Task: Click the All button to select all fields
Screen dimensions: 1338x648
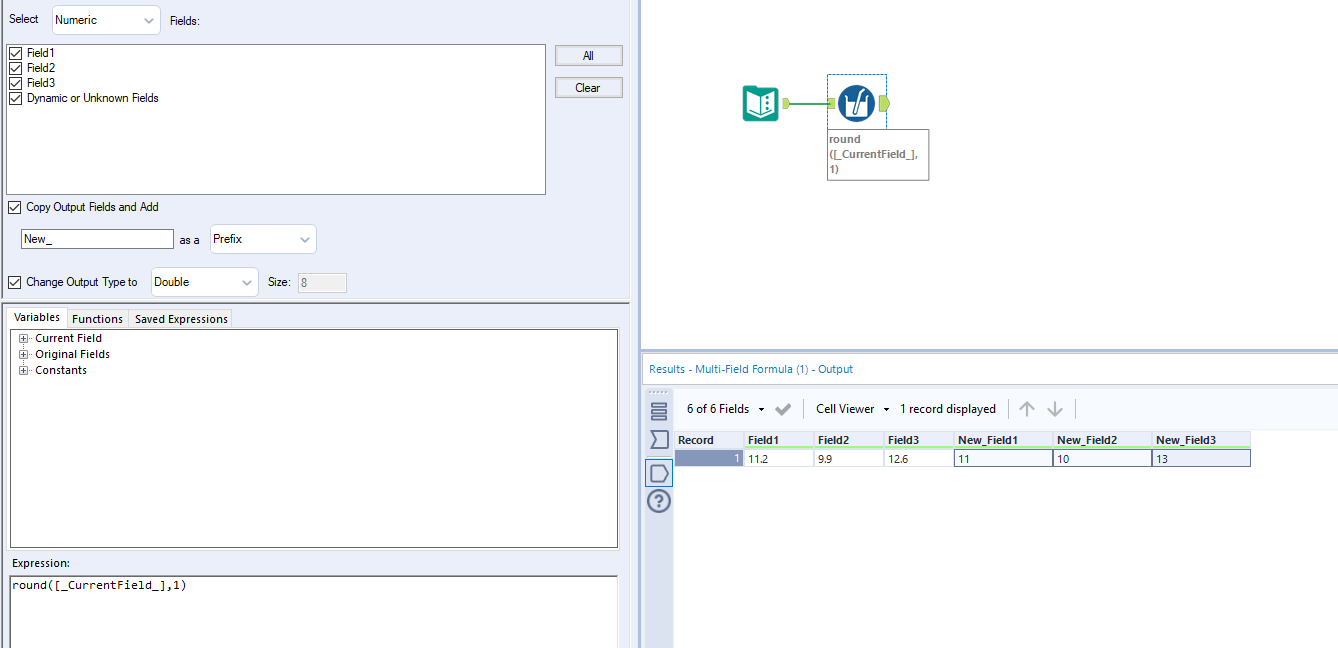Action: [x=588, y=55]
